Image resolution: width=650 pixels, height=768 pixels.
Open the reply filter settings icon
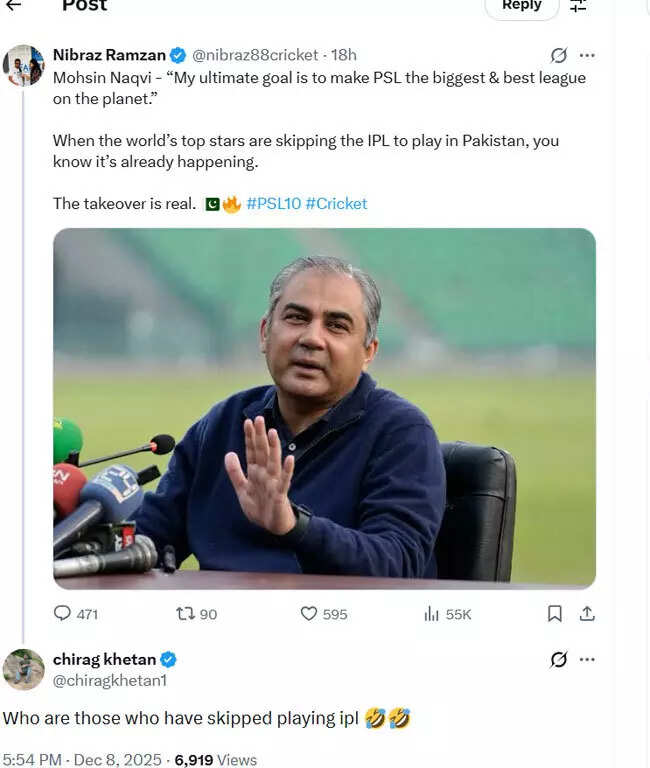(x=578, y=5)
